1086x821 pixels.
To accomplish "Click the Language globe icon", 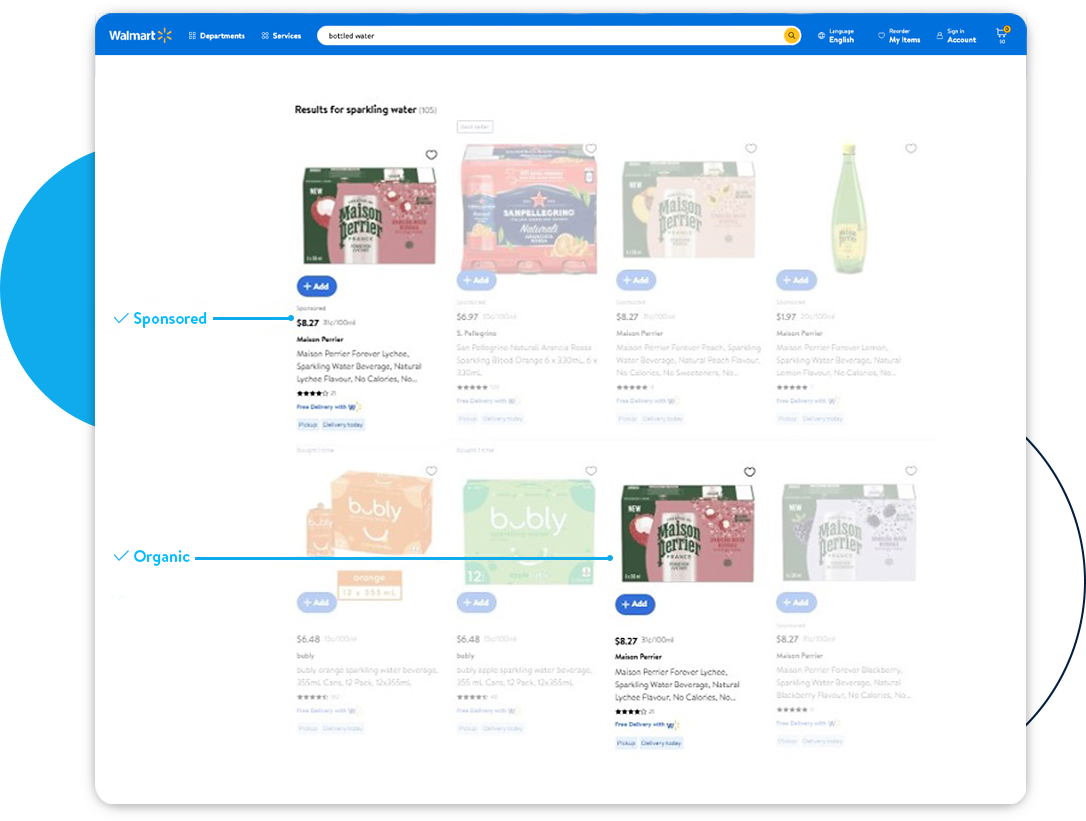I will tap(821, 33).
